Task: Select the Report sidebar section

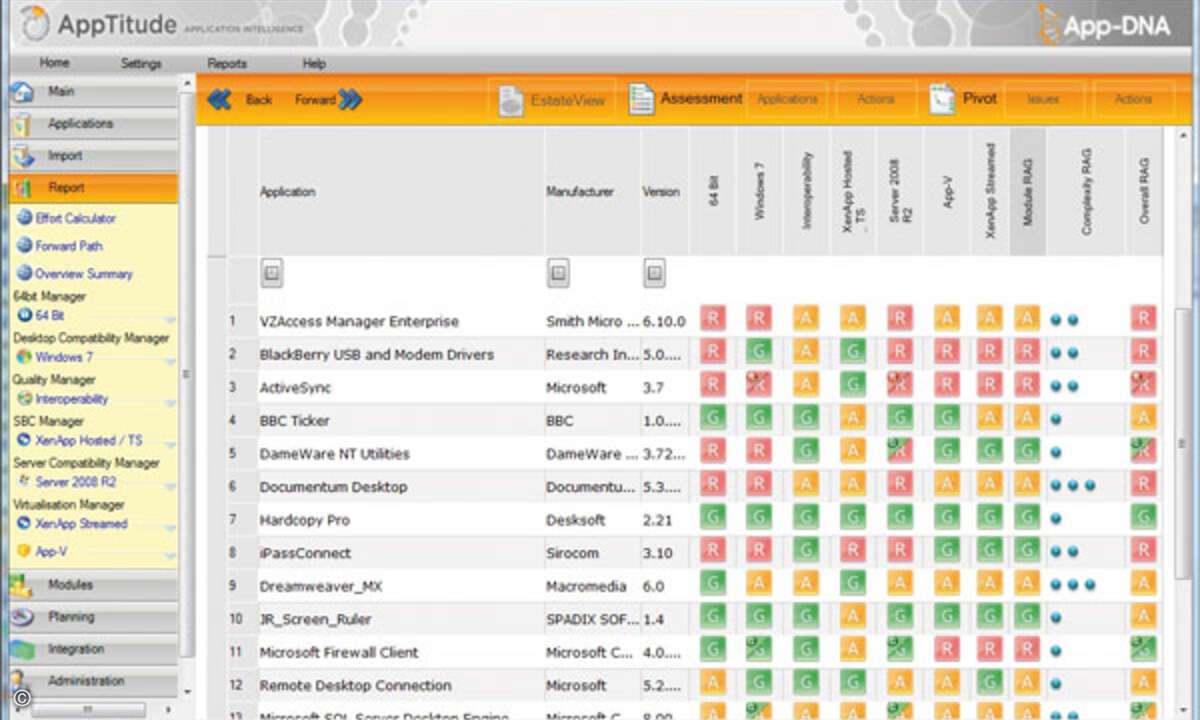Action: [94, 188]
